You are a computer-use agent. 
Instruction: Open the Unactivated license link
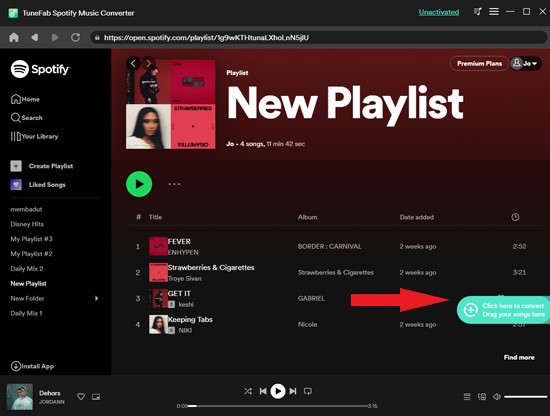point(439,12)
